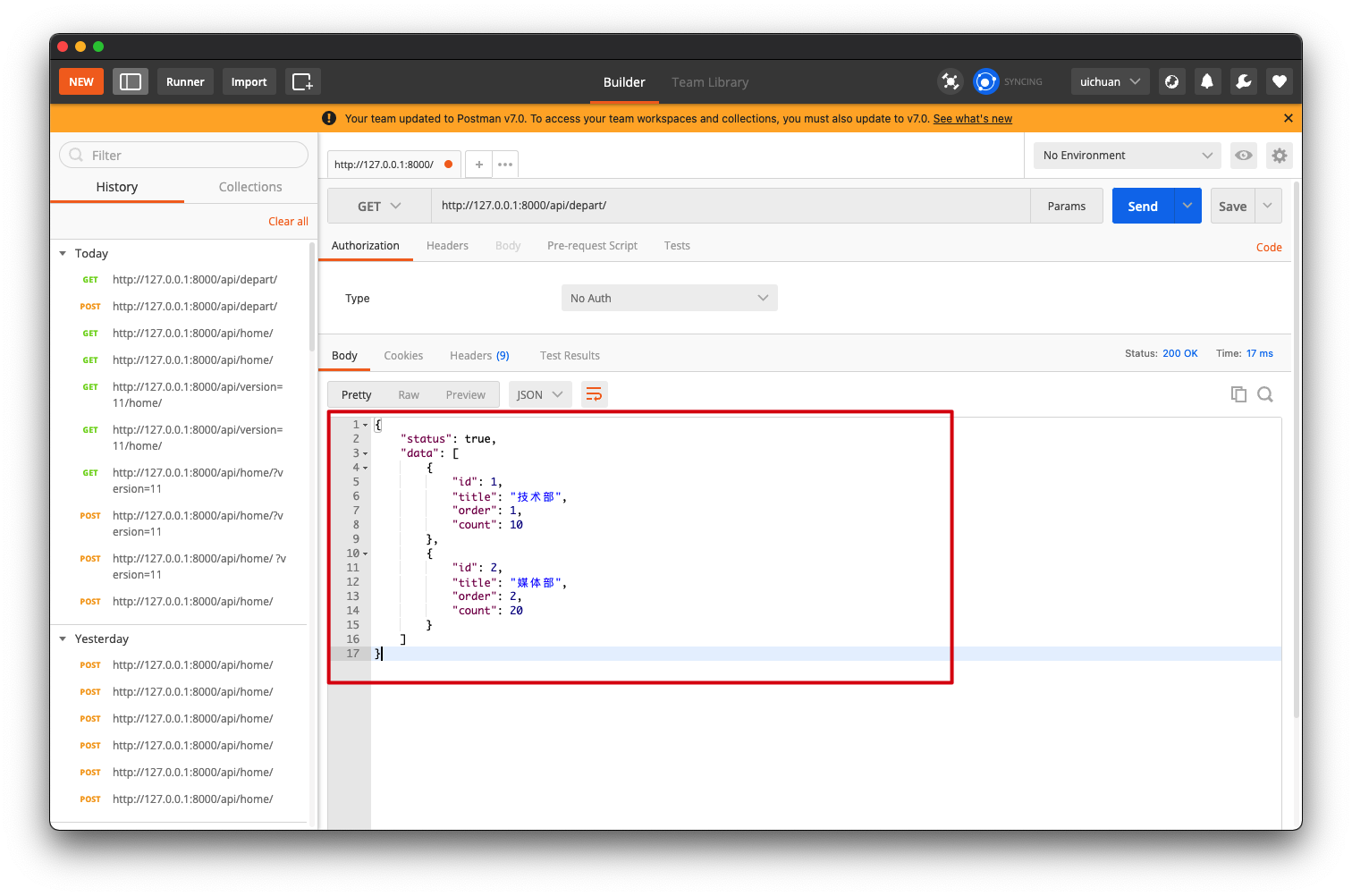Open the GET method dropdown
Image resolution: width=1352 pixels, height=896 pixels.
[x=379, y=206]
